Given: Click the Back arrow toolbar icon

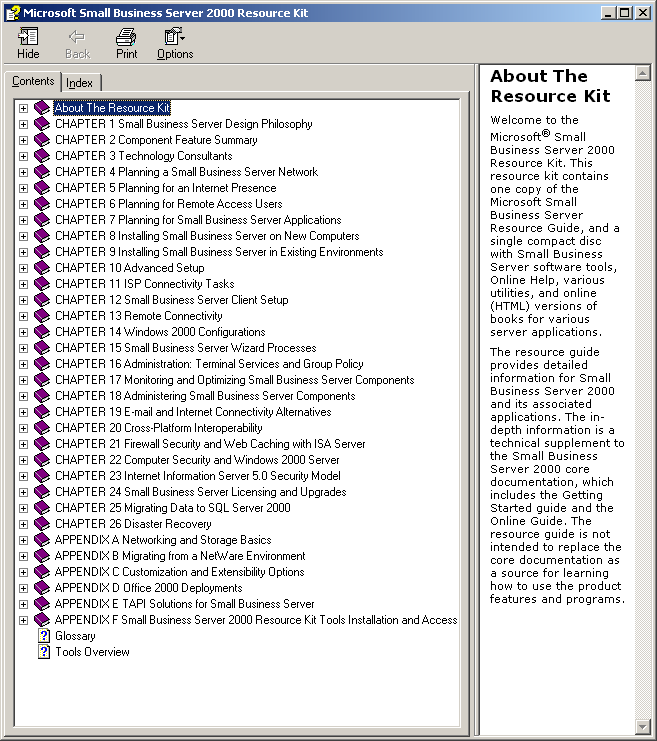Looking at the screenshot, I should [77, 43].
